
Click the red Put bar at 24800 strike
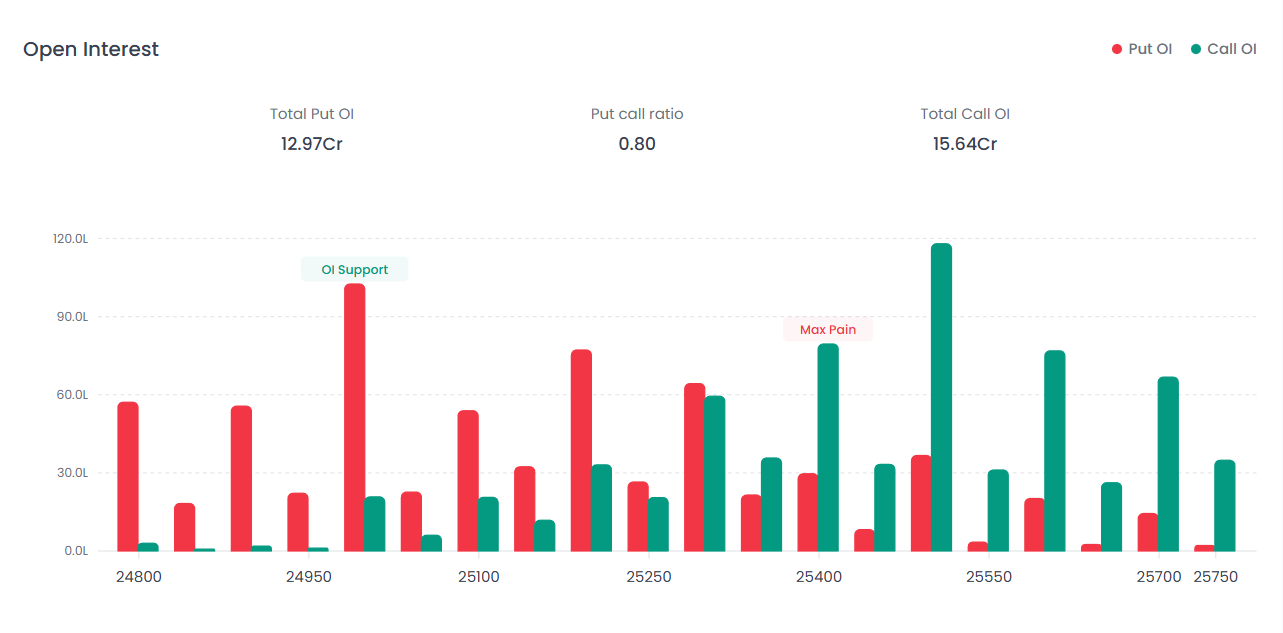point(128,476)
